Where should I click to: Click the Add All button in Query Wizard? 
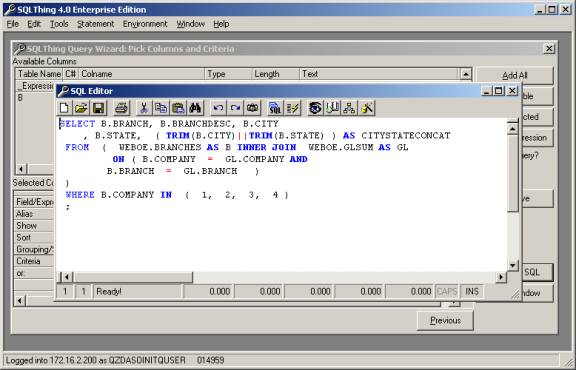pos(515,75)
